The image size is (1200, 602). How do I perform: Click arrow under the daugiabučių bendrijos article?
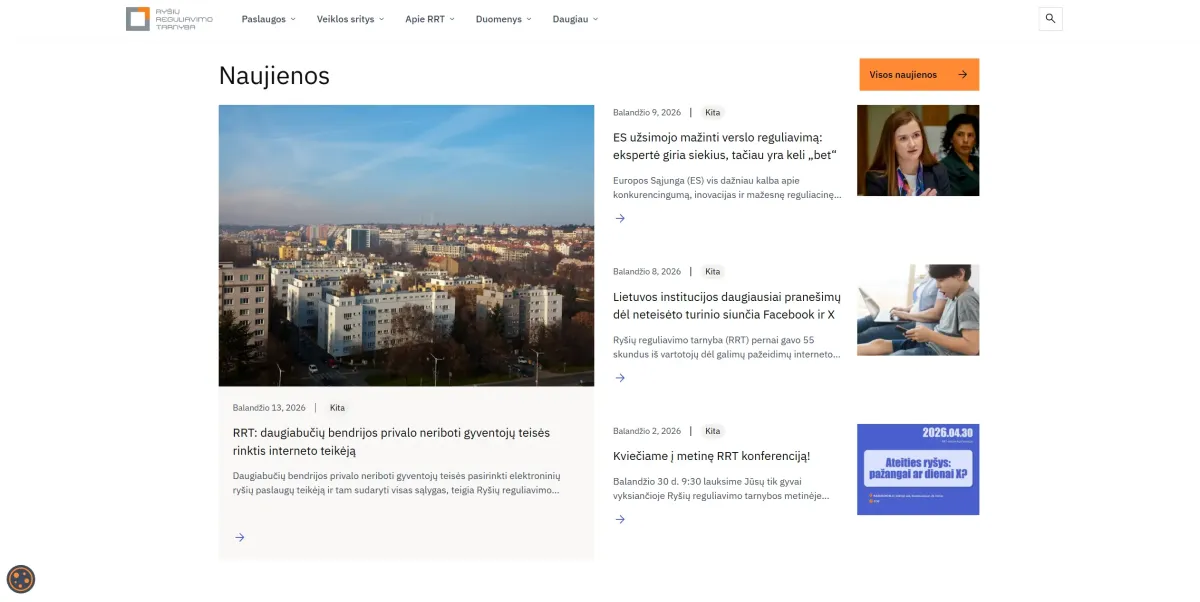click(x=240, y=537)
